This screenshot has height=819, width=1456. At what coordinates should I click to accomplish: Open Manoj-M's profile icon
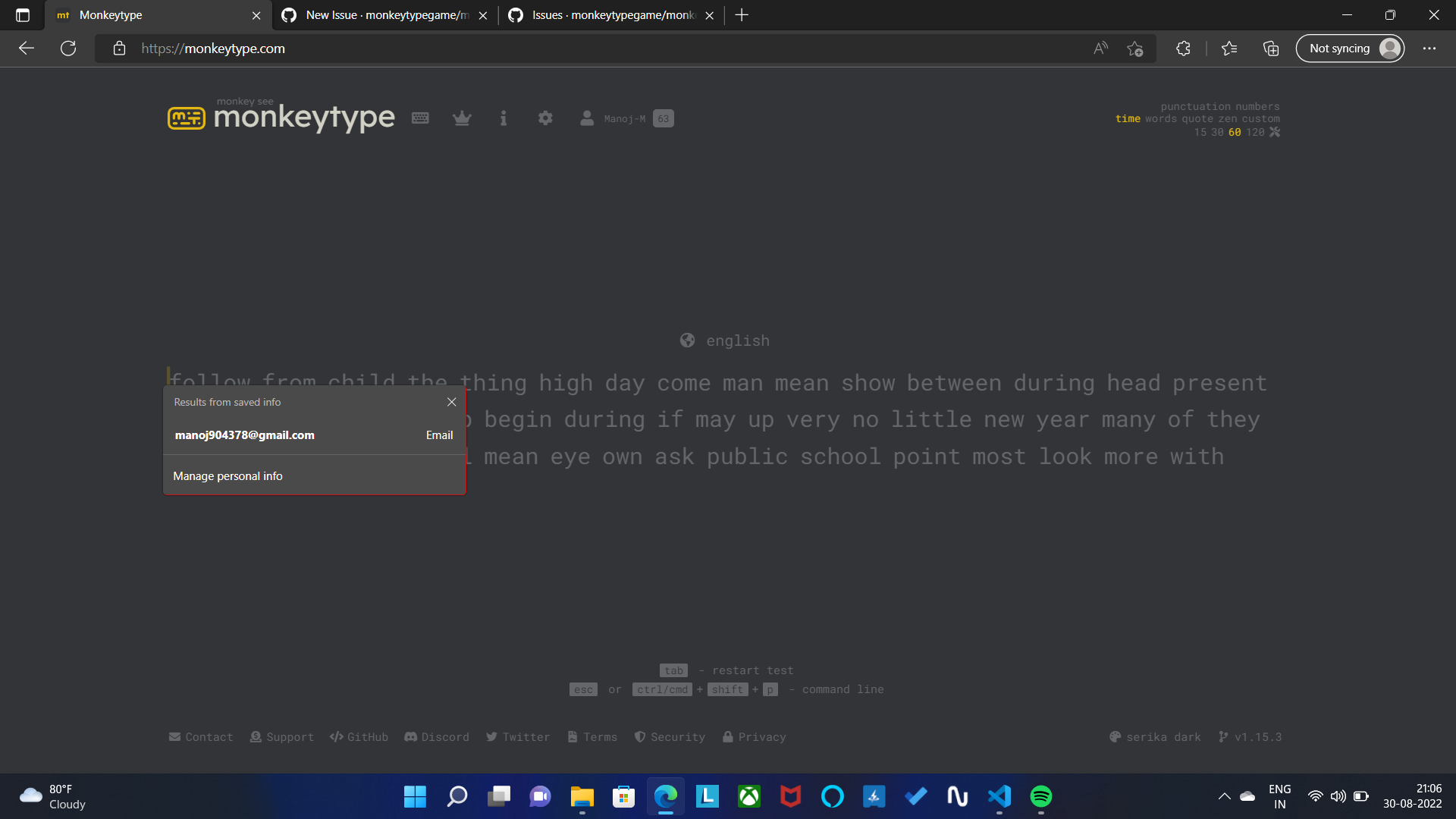pyautogui.click(x=588, y=118)
